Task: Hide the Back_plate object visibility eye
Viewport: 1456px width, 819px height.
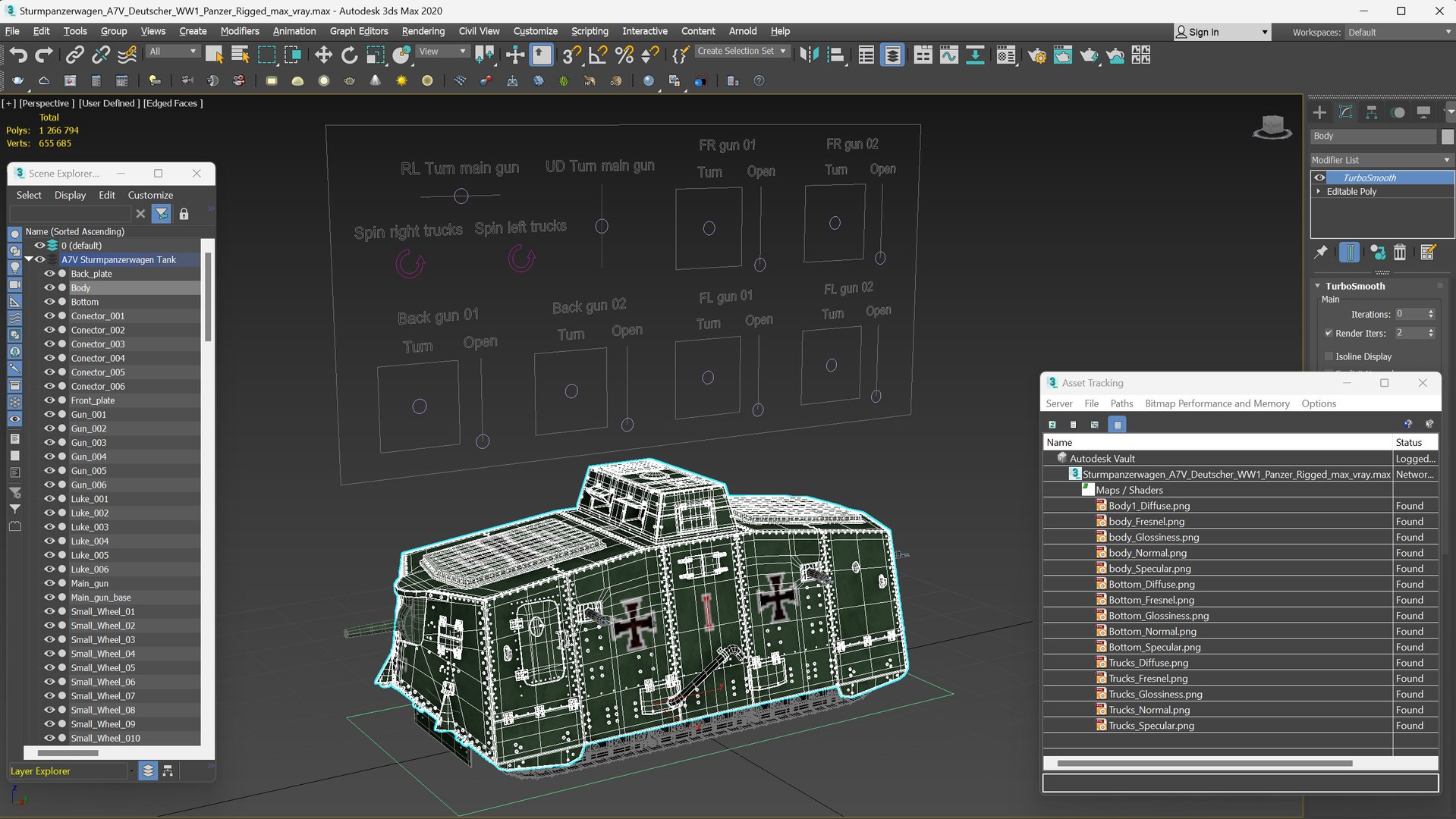Action: (x=49, y=274)
